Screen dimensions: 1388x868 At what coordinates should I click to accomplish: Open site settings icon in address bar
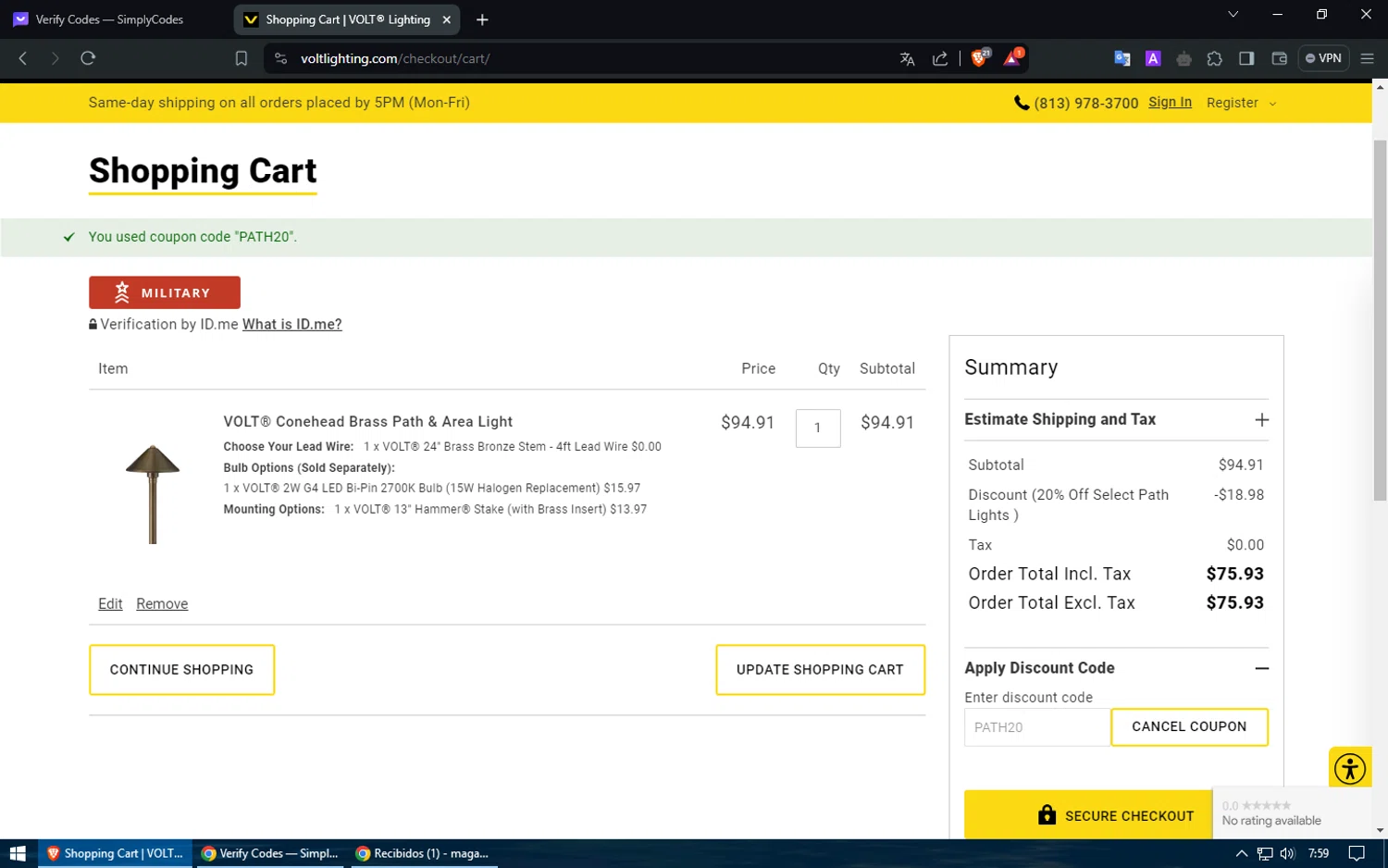coord(280,58)
